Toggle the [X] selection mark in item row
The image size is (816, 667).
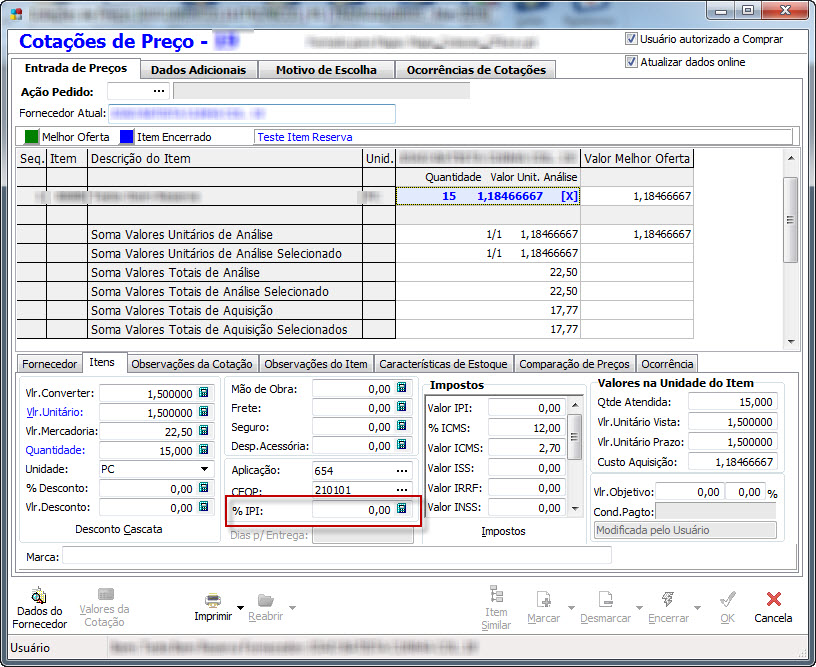pos(569,196)
